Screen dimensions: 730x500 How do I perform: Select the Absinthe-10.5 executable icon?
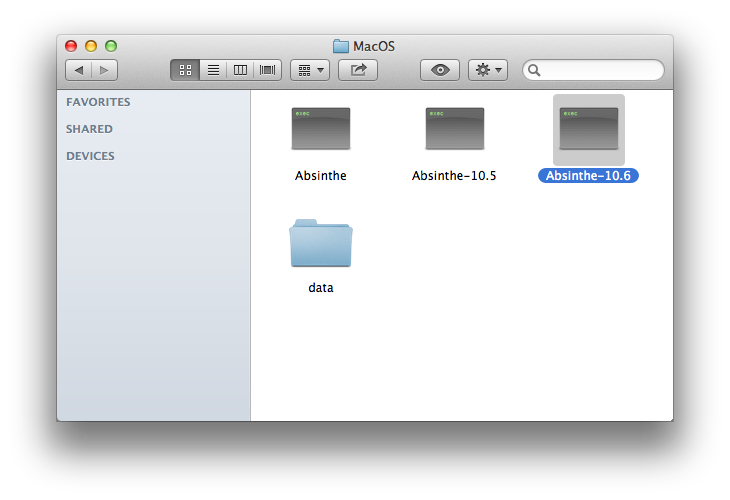tap(455, 129)
